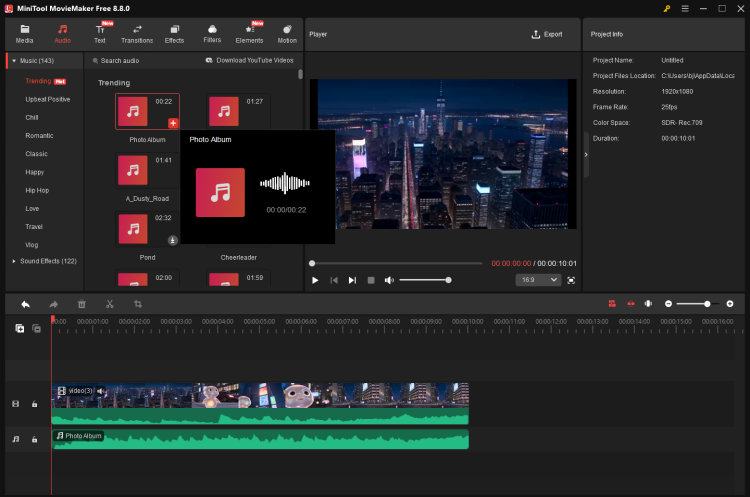Screen dimensions: 750x497
Task: Collapse the Music (143) category
Action: pyautogui.click(x=14, y=61)
